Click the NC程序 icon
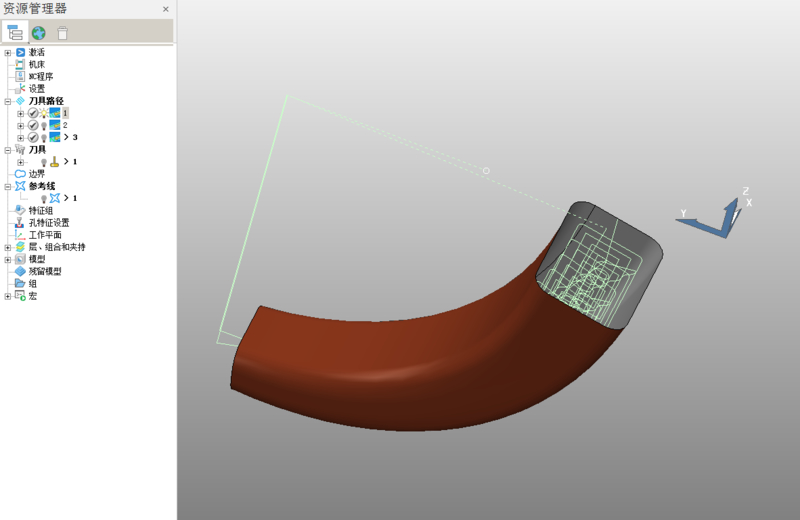This screenshot has width=800, height=520. [x=20, y=77]
